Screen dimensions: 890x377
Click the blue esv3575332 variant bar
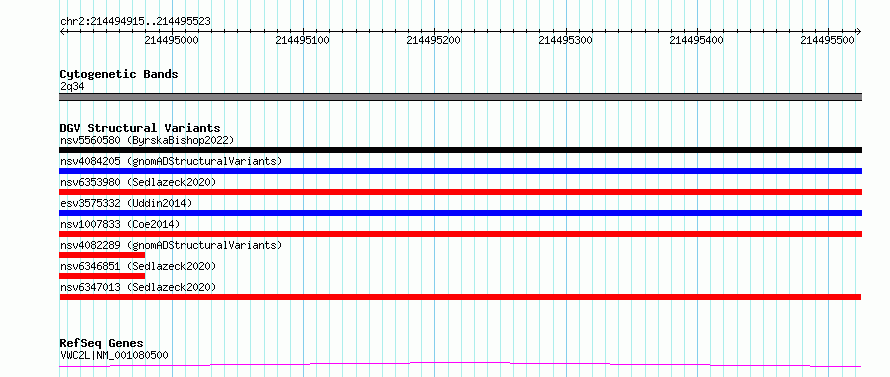[x=460, y=213]
